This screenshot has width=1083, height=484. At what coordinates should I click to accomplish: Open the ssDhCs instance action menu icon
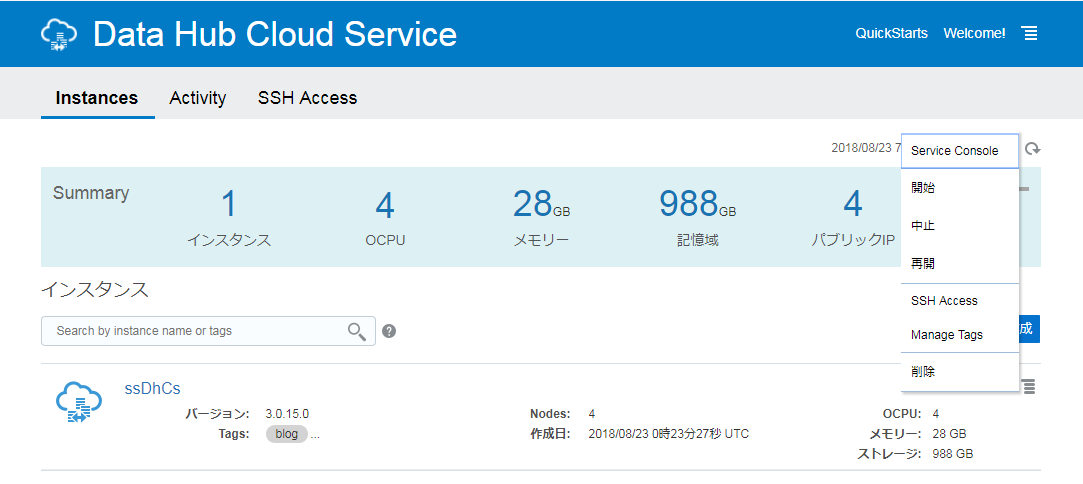click(1029, 387)
